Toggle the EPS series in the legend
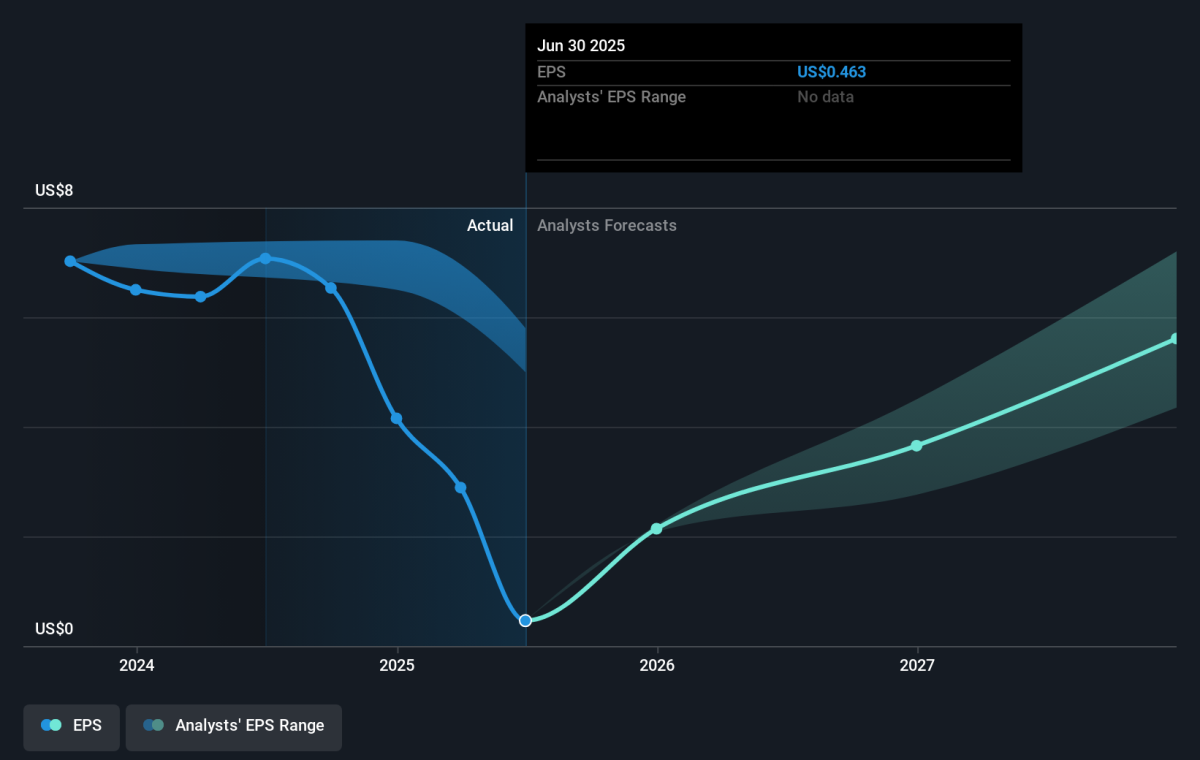Screen dimensions: 1200x760 71,726
